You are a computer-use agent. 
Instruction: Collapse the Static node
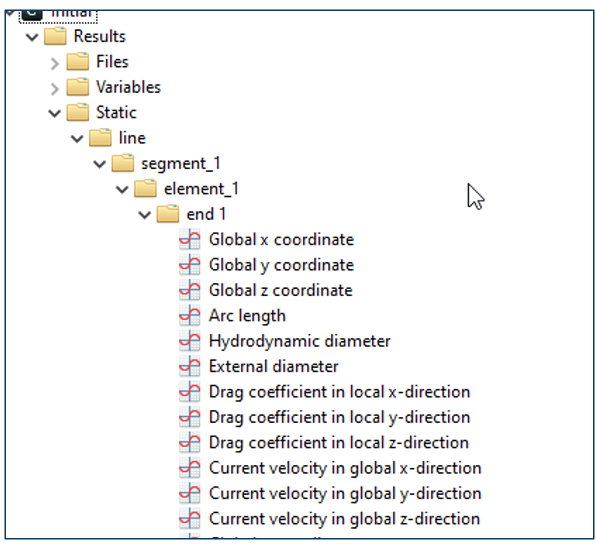[x=55, y=113]
